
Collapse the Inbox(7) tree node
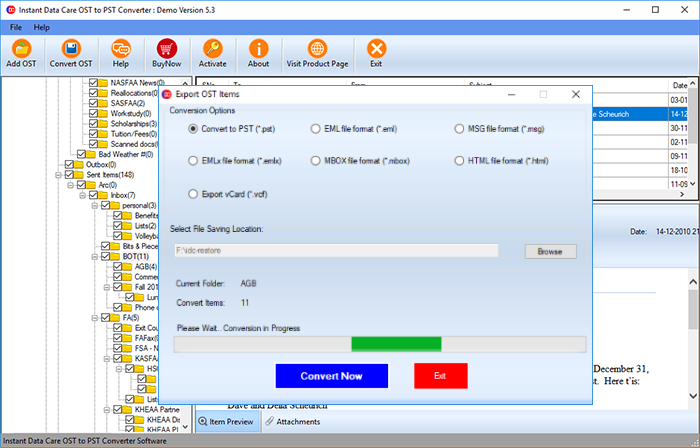[83, 195]
